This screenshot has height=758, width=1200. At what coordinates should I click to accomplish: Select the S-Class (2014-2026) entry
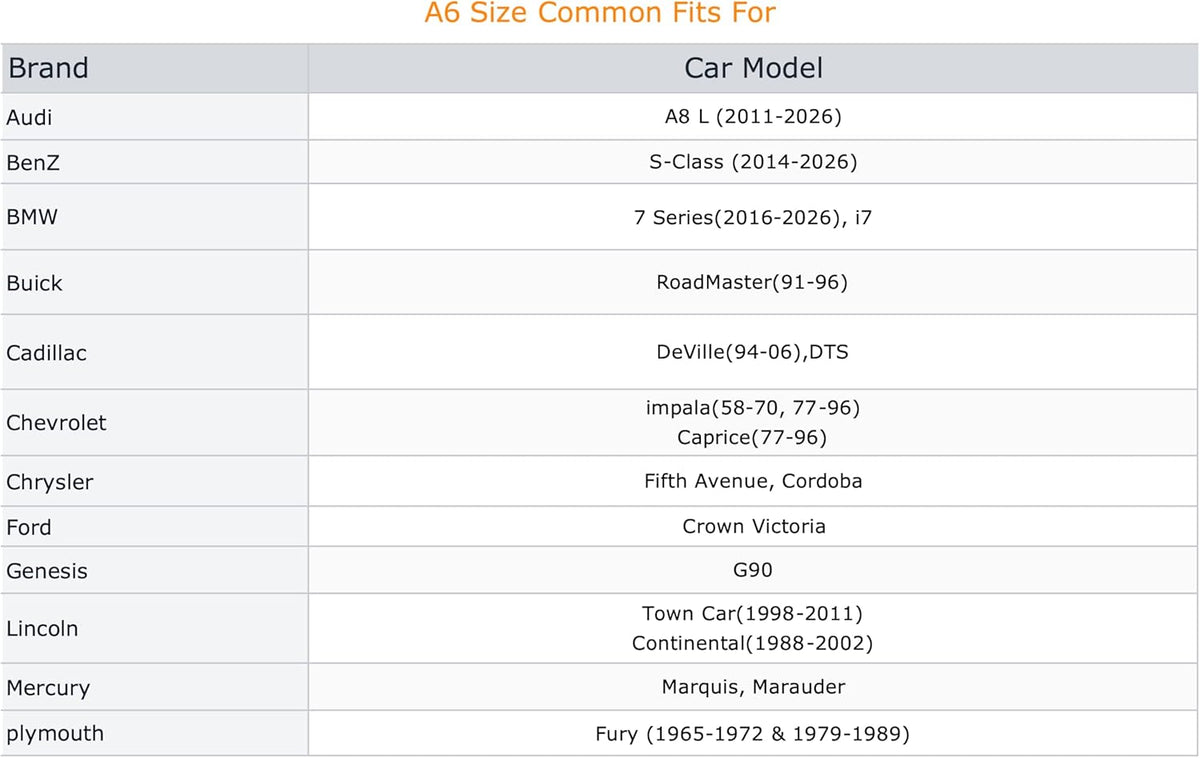coord(753,162)
